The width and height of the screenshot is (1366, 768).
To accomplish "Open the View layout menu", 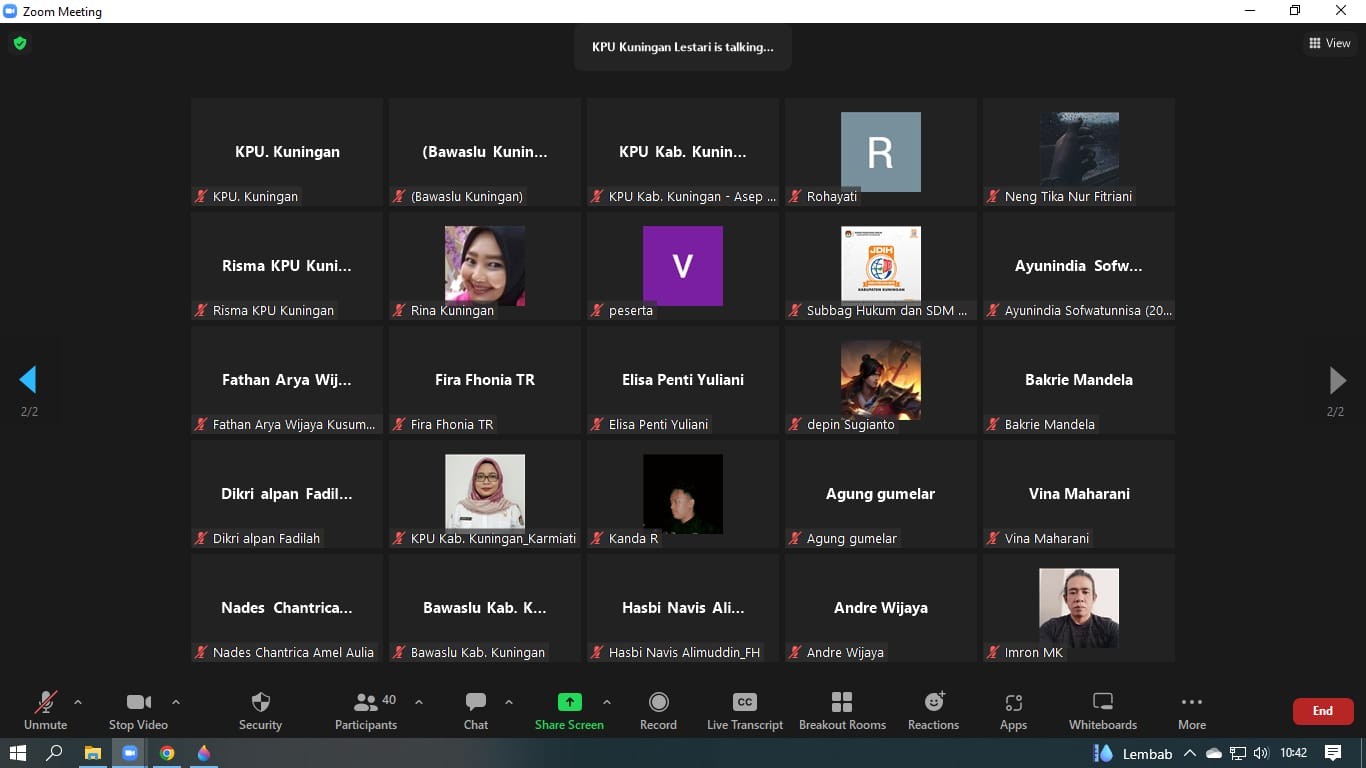I will click(1329, 43).
